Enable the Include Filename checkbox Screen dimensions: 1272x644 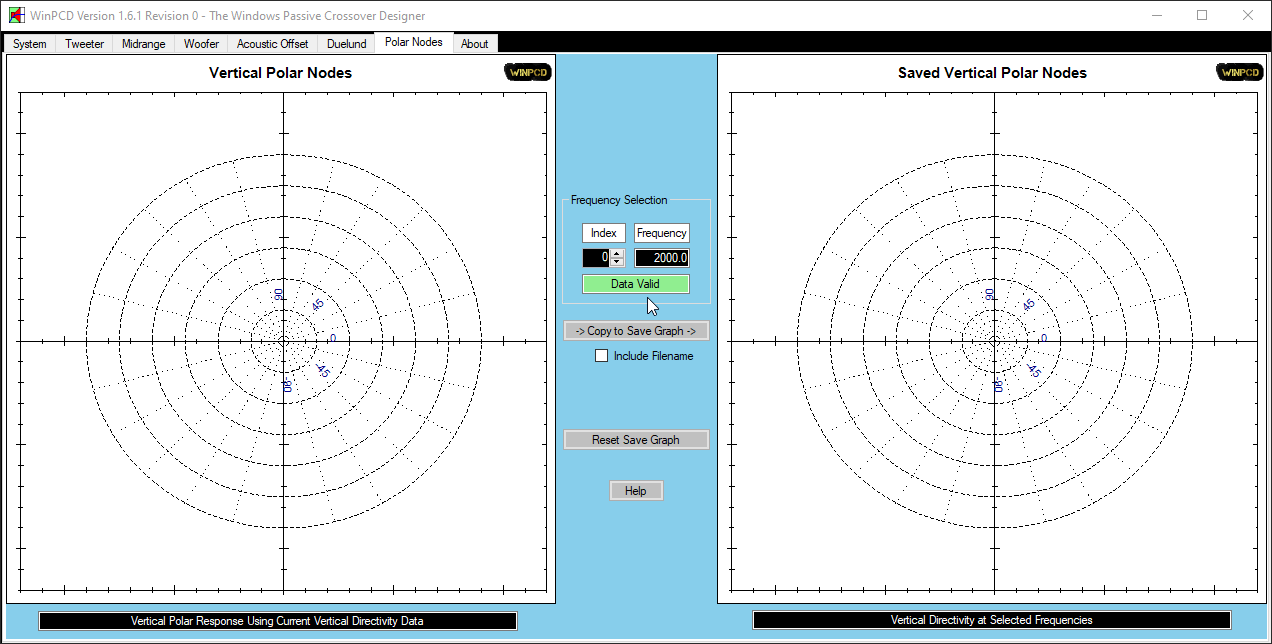coord(601,356)
